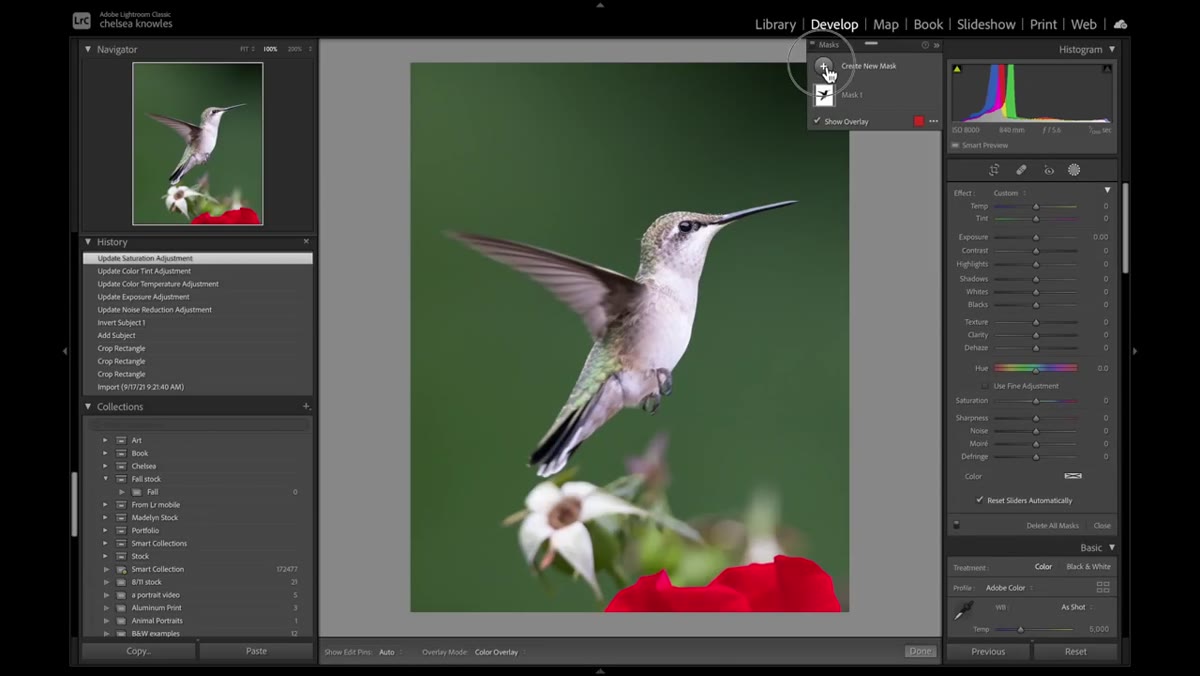Collapse the Basic panel
The height and width of the screenshot is (676, 1200).
(x=1112, y=548)
